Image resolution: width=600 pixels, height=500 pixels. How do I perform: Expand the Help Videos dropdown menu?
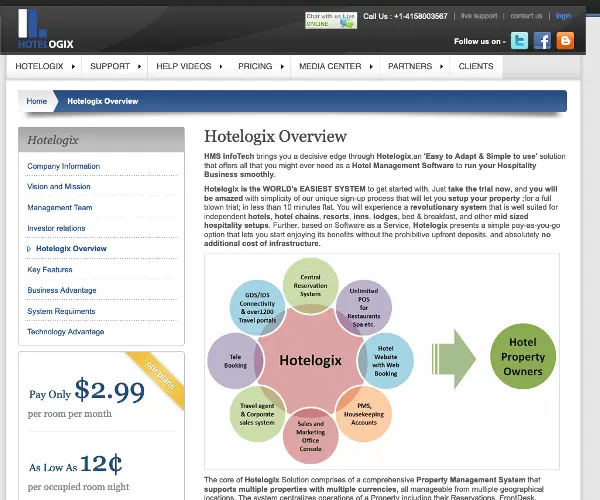(188, 66)
